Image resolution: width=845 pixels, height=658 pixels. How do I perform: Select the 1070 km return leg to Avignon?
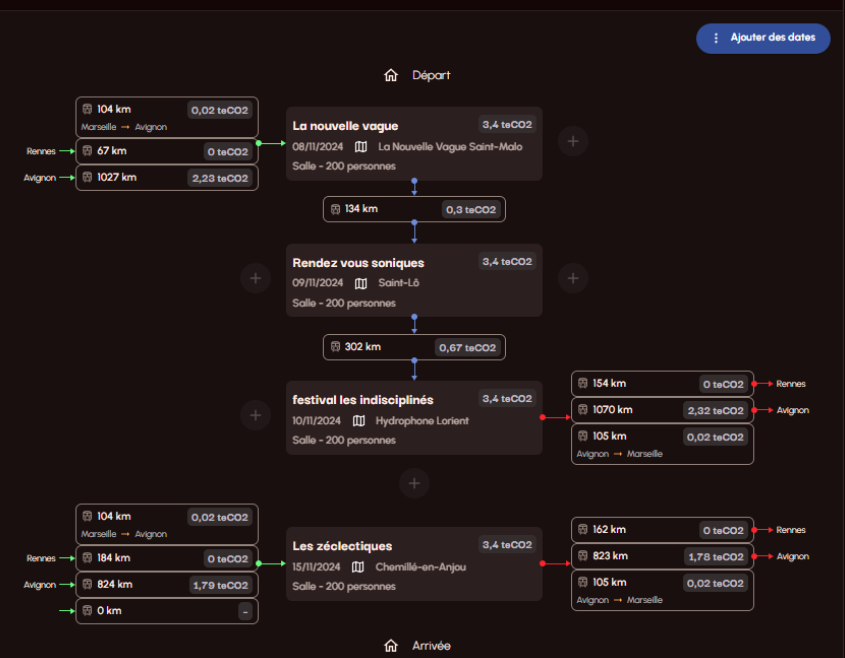(662, 410)
